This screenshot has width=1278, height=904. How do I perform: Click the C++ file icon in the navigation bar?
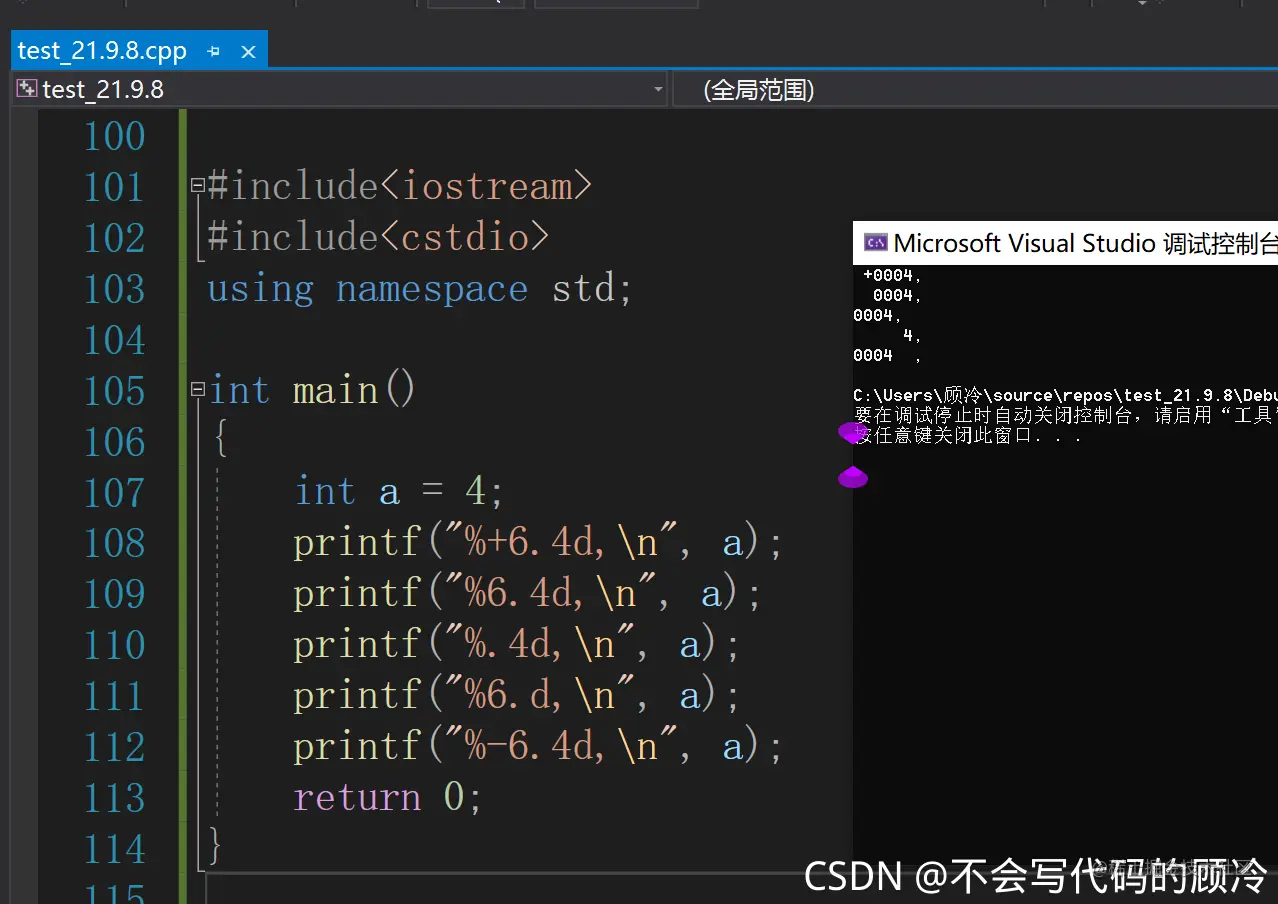(x=26, y=89)
